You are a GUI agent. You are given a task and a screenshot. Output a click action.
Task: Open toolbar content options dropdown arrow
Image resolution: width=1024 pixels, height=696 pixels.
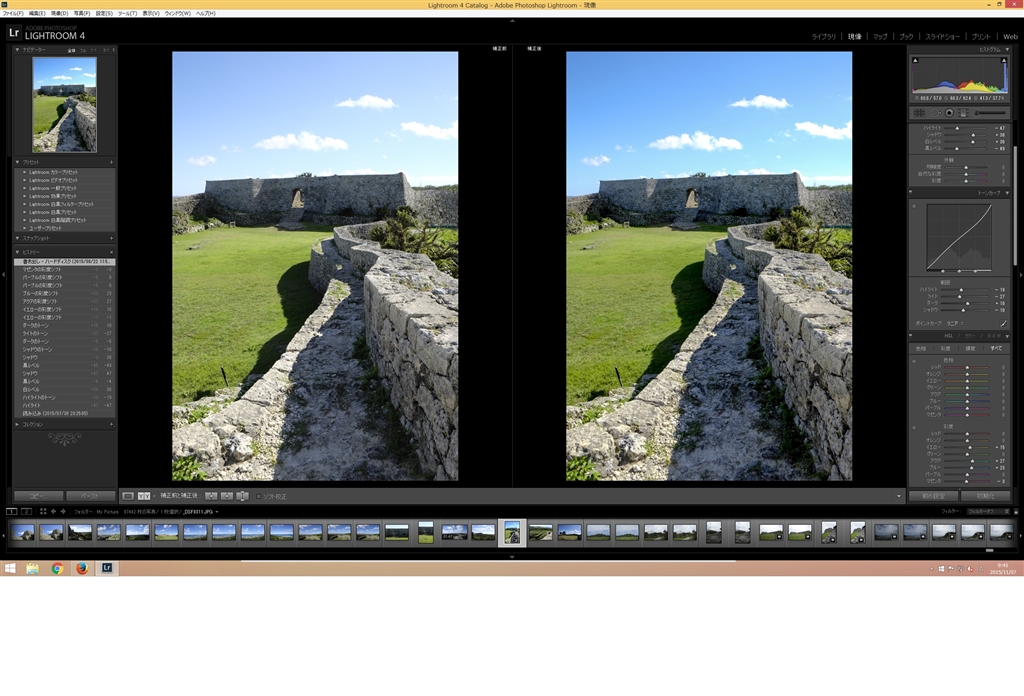(899, 496)
